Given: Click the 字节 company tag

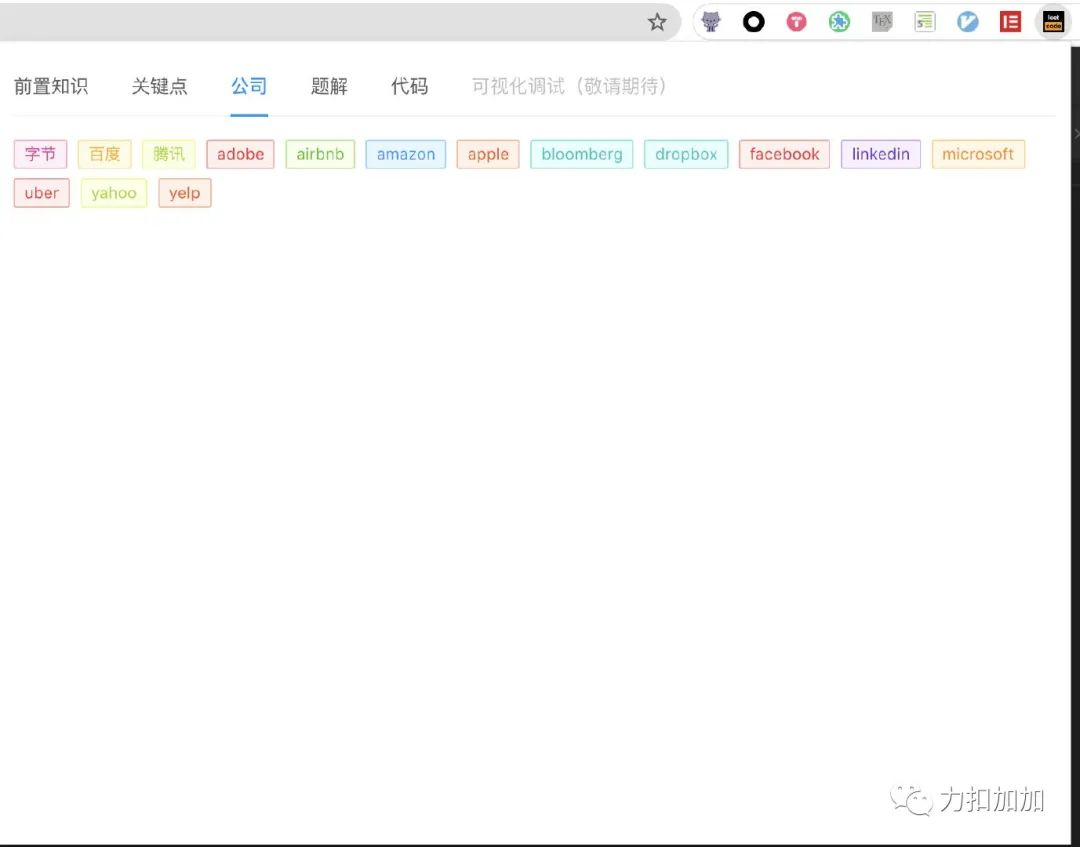Looking at the screenshot, I should 41,154.
